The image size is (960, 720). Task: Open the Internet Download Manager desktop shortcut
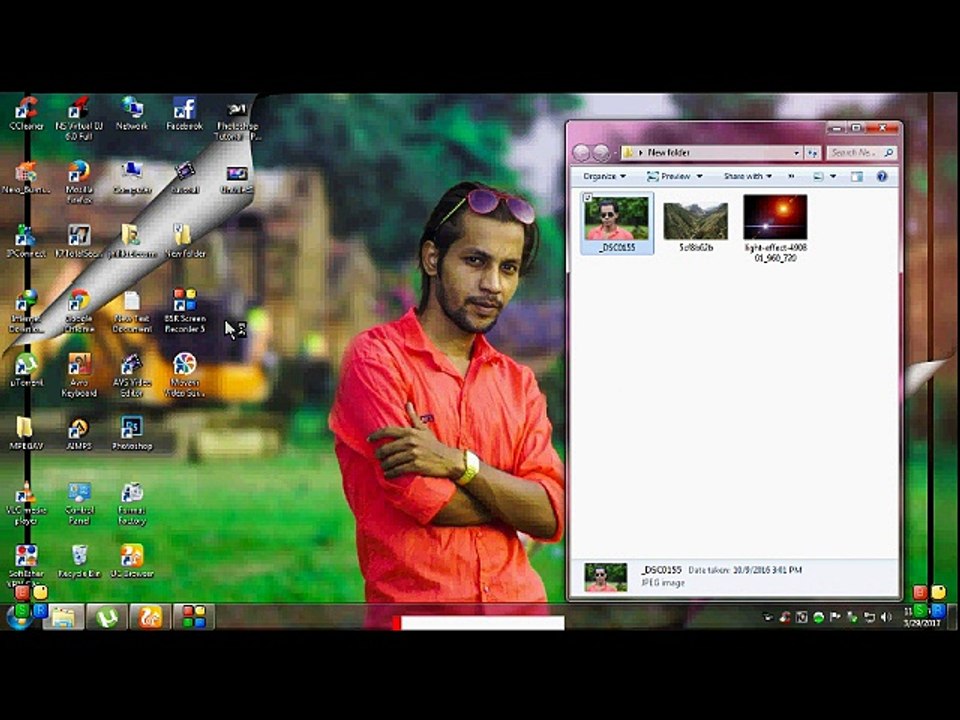(26, 310)
